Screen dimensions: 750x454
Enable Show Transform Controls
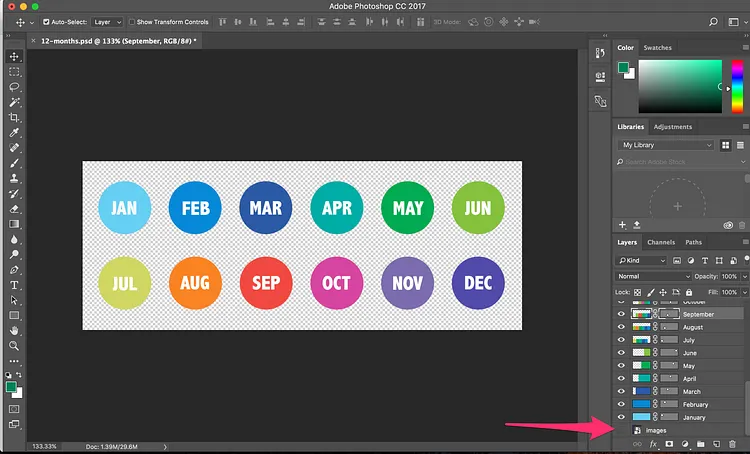click(132, 22)
